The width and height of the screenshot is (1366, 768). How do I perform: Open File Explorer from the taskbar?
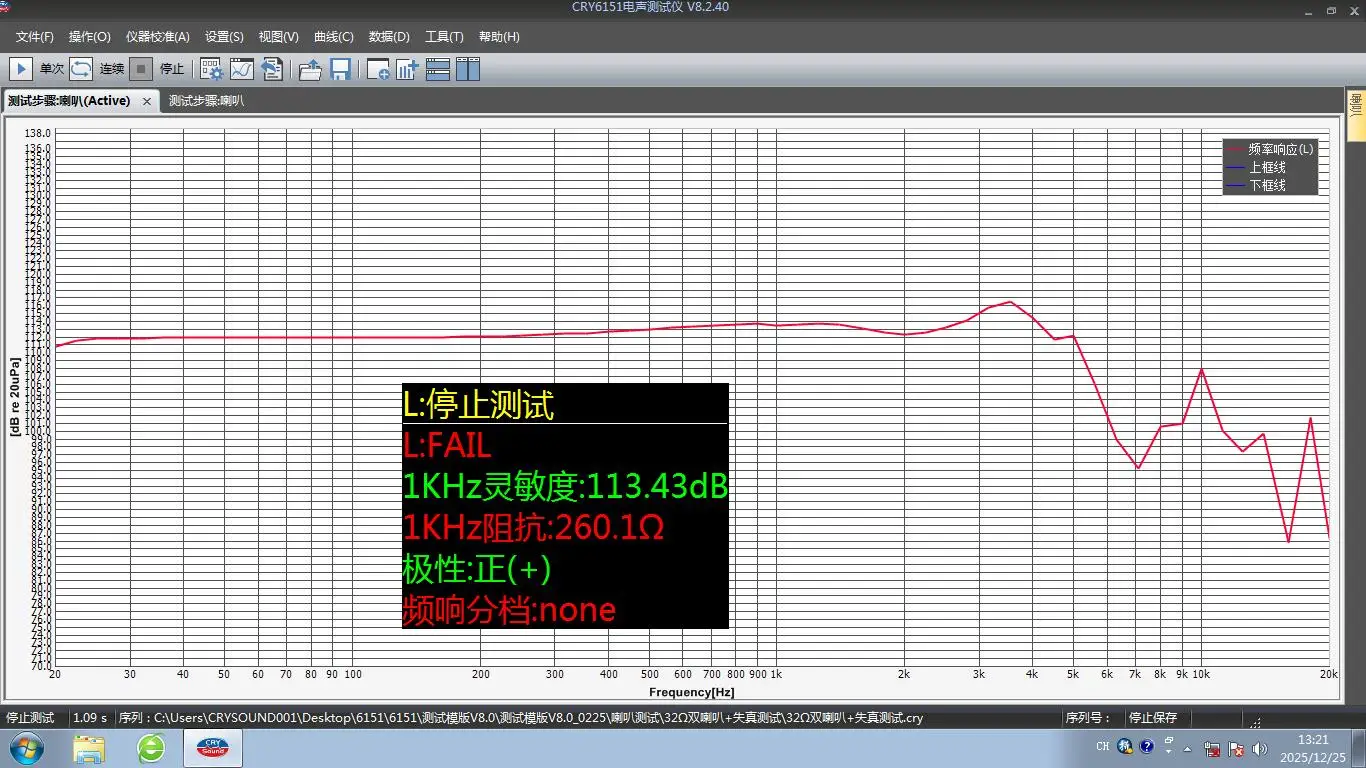(89, 748)
